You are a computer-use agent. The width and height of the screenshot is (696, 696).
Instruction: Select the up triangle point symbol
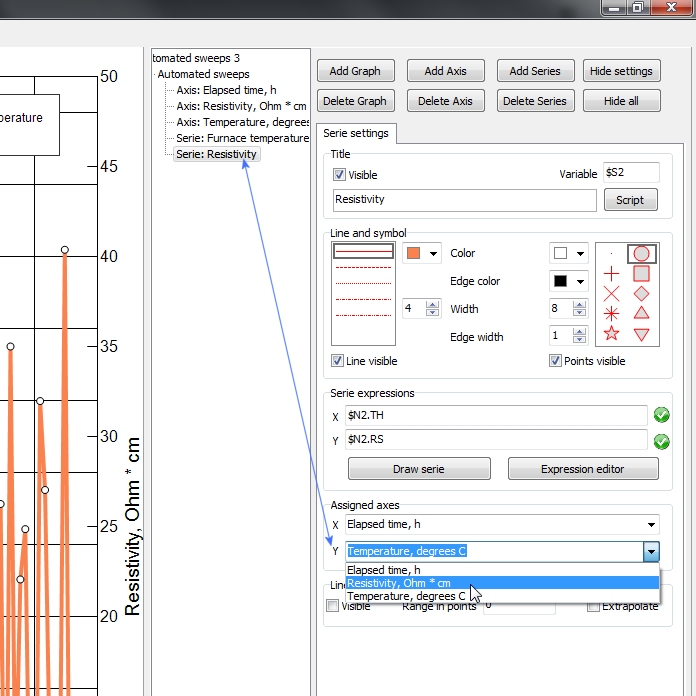click(x=641, y=313)
